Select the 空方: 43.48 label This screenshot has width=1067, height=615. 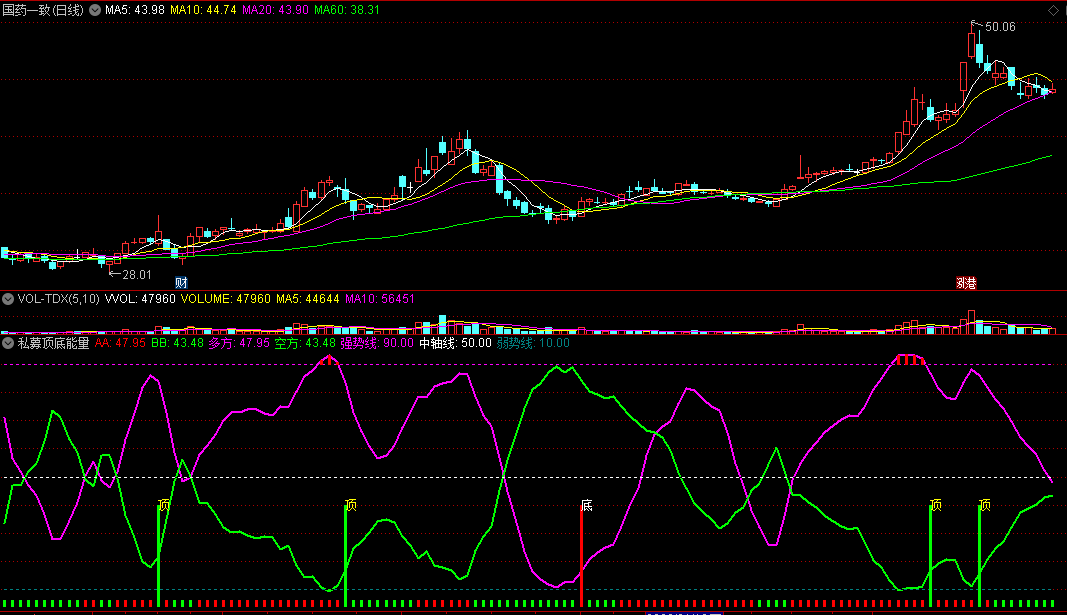coord(305,343)
